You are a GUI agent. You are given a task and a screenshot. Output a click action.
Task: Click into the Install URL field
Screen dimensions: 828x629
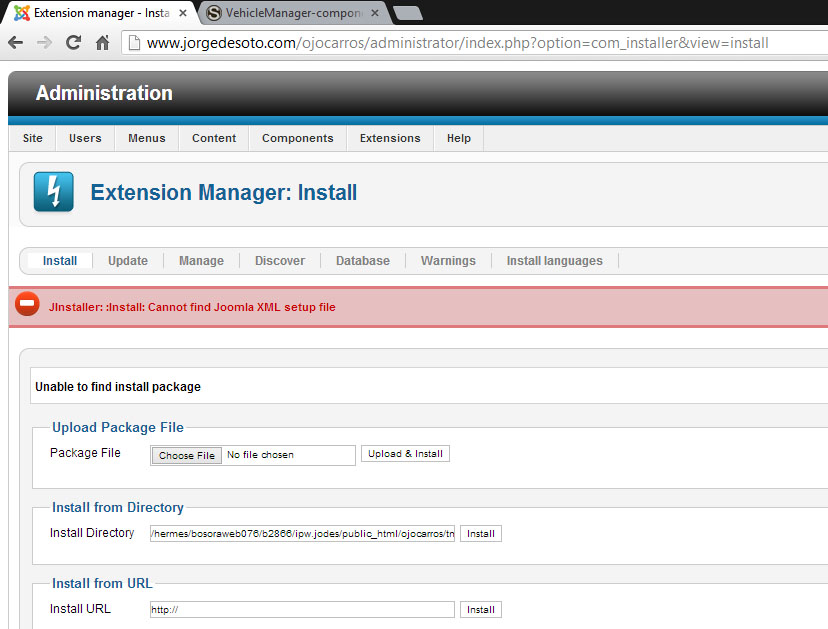tap(302, 610)
